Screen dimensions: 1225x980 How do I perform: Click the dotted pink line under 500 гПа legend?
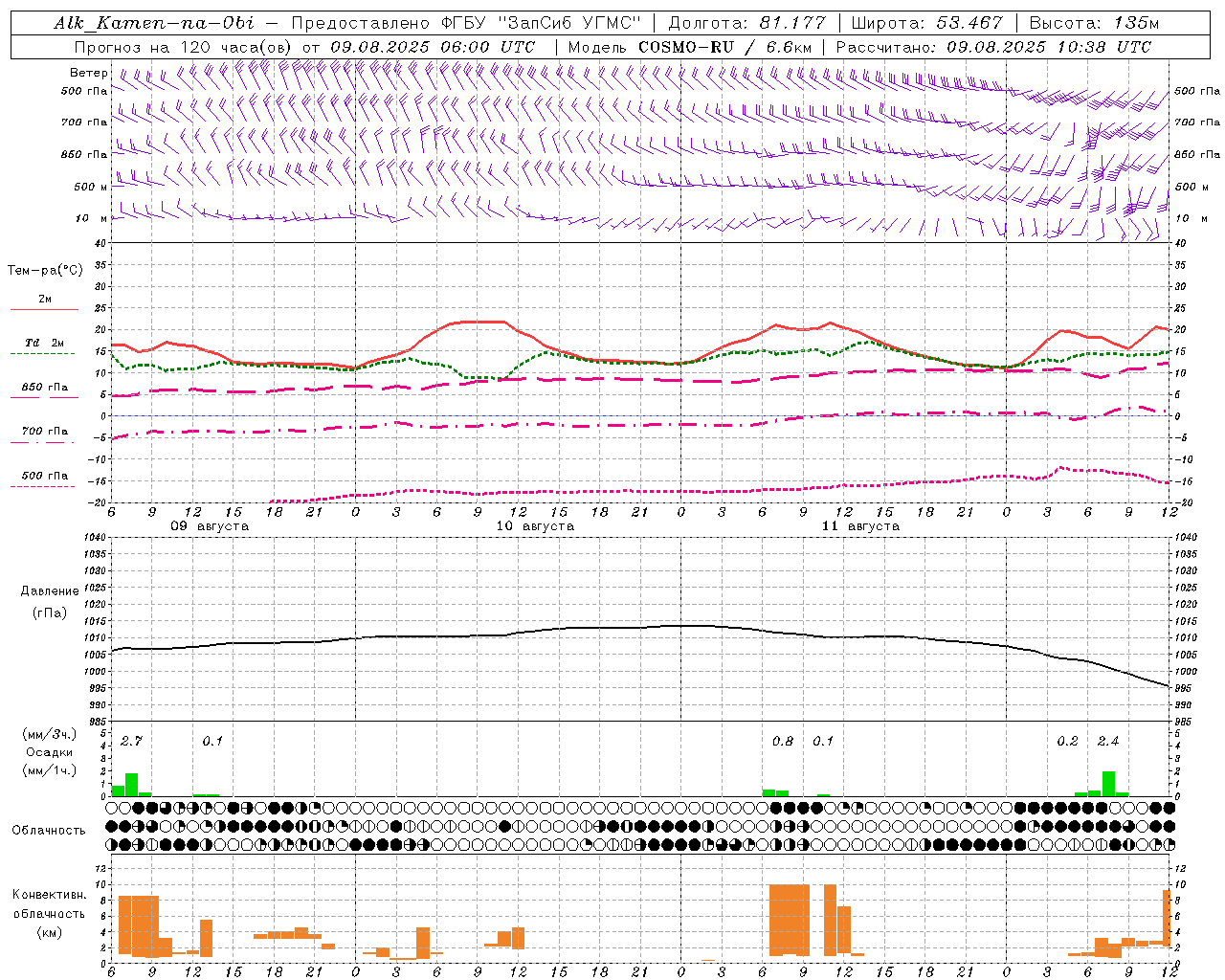coord(44,486)
